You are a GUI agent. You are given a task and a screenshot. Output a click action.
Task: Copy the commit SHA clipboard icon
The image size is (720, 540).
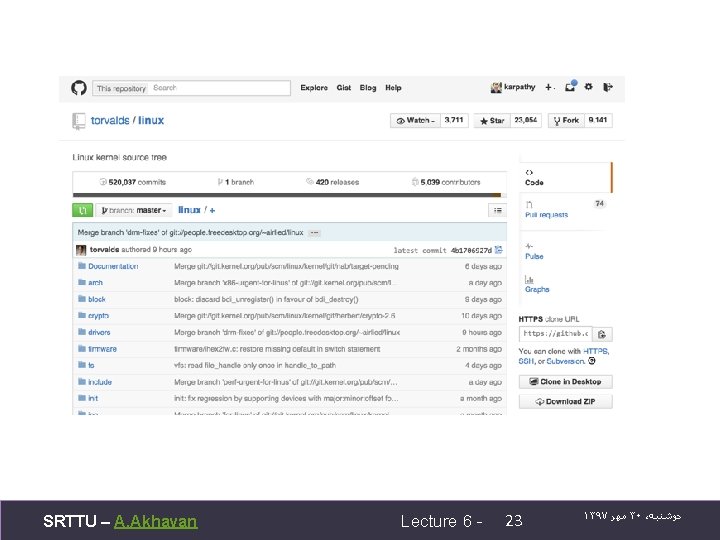(499, 250)
